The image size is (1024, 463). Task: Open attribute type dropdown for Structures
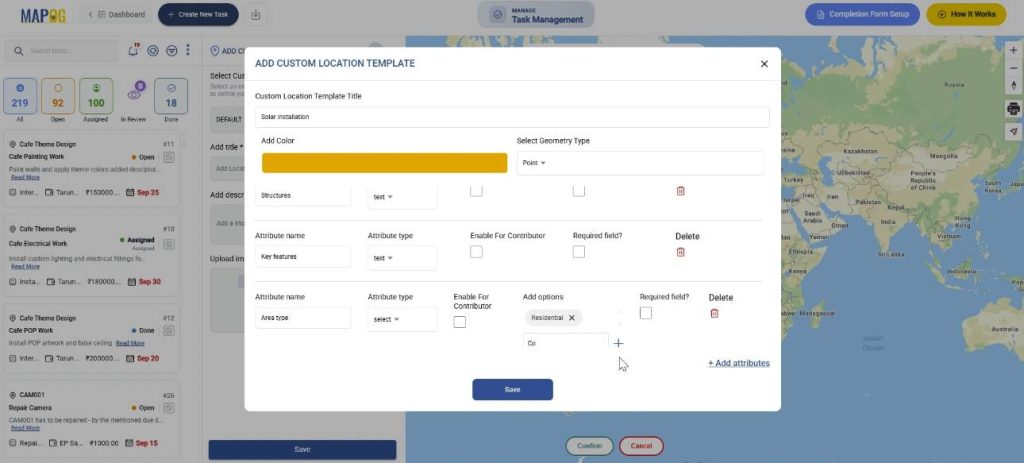coord(402,197)
